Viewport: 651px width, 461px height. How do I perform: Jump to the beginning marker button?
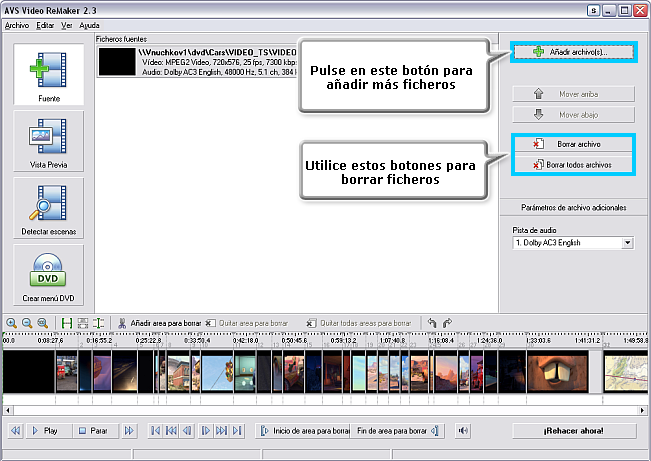[155, 431]
